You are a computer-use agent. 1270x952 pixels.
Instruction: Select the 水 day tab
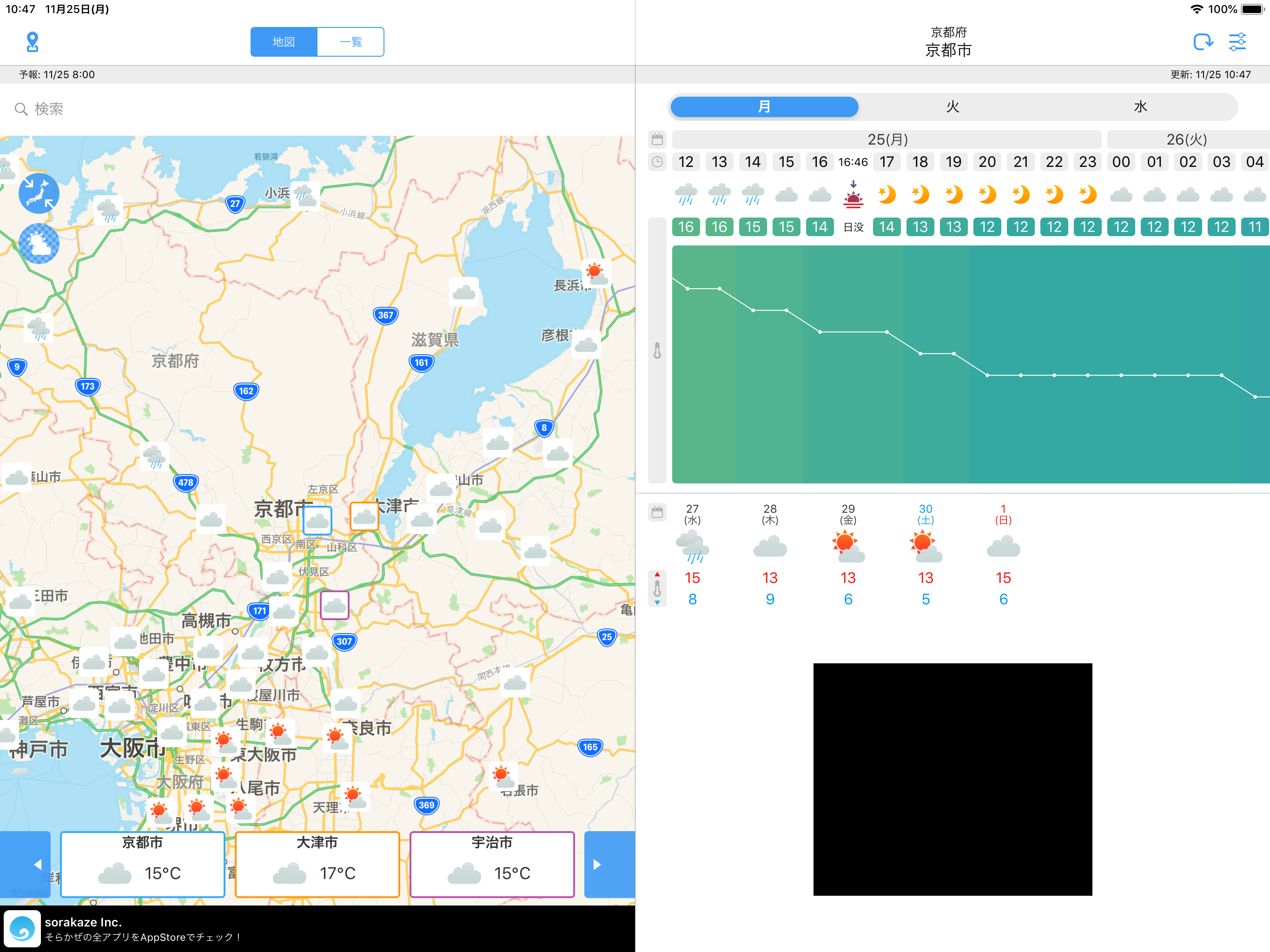coord(1140,107)
